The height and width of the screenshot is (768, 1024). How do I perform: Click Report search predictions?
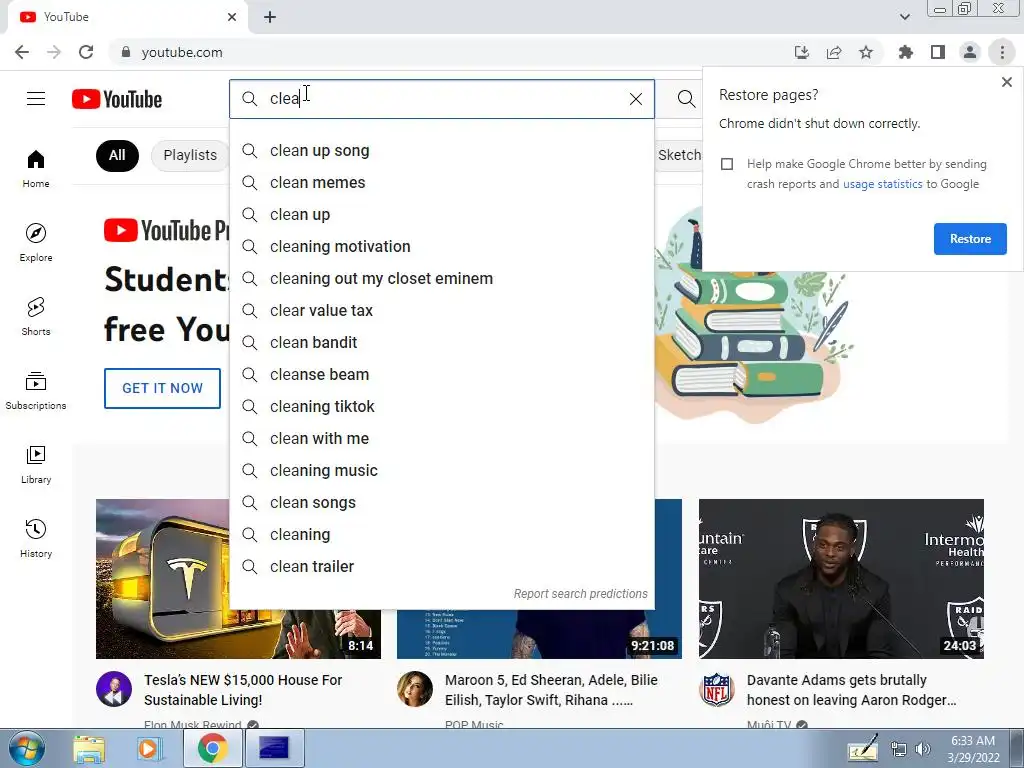(x=580, y=594)
